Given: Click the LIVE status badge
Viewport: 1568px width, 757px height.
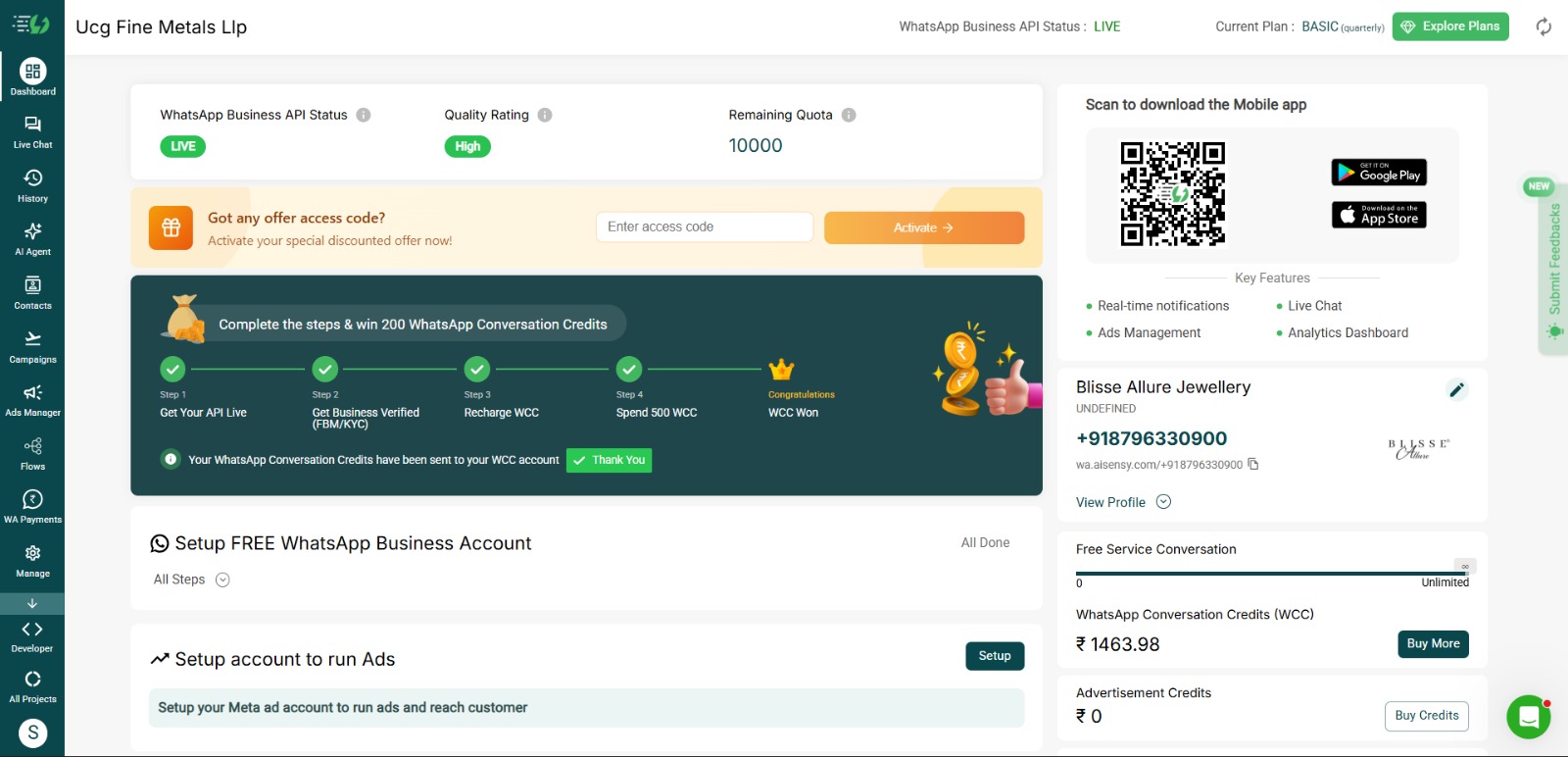Looking at the screenshot, I should (x=183, y=146).
